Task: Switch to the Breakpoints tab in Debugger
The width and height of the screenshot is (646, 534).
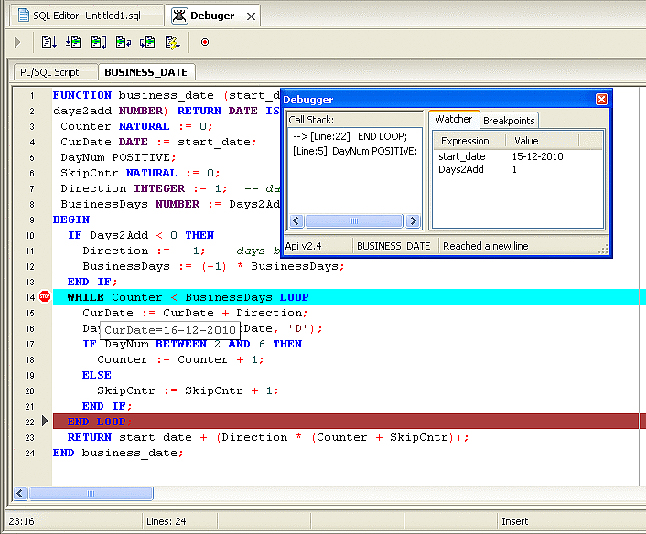Action: (x=509, y=120)
